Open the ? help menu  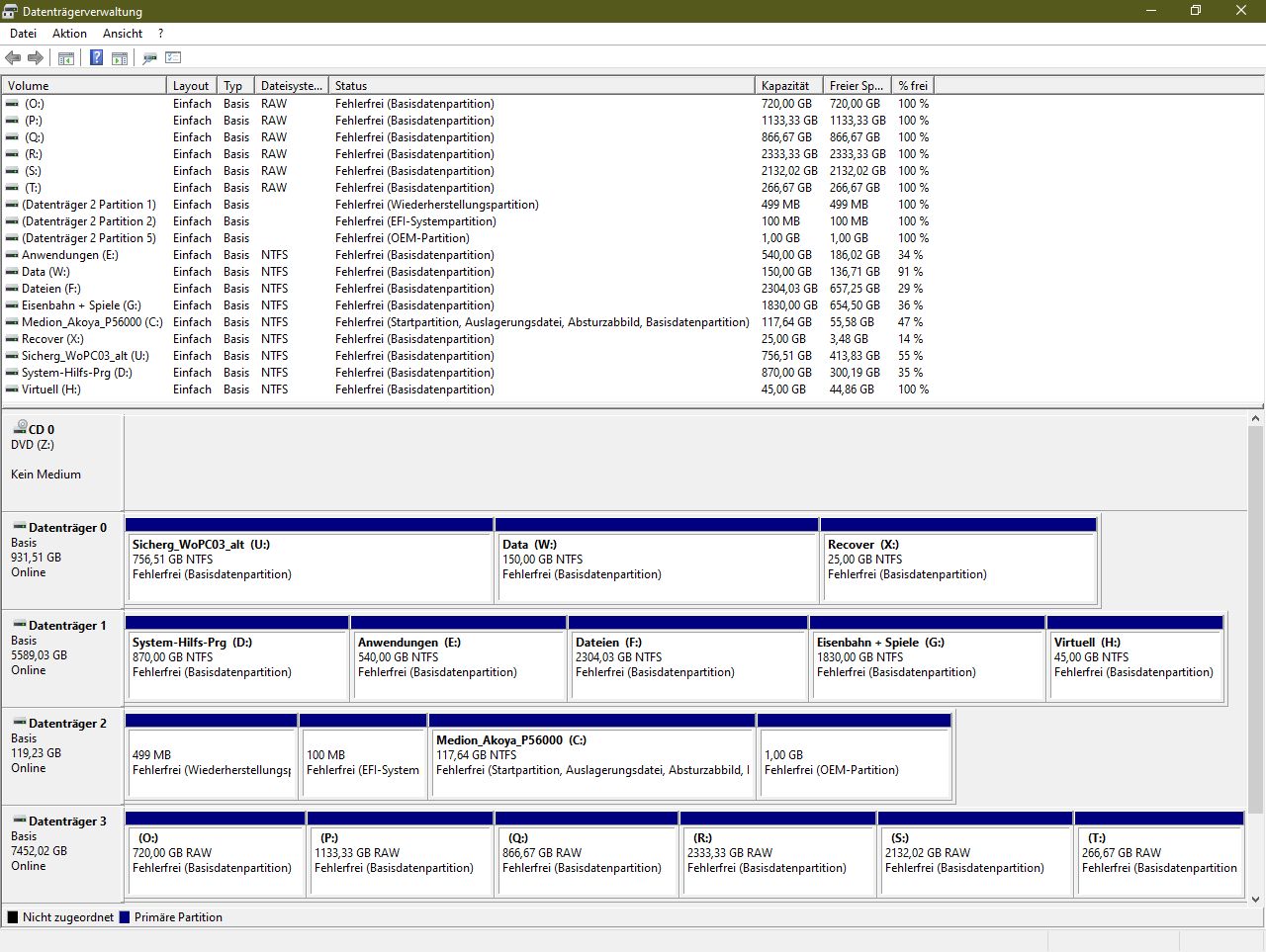[160, 34]
